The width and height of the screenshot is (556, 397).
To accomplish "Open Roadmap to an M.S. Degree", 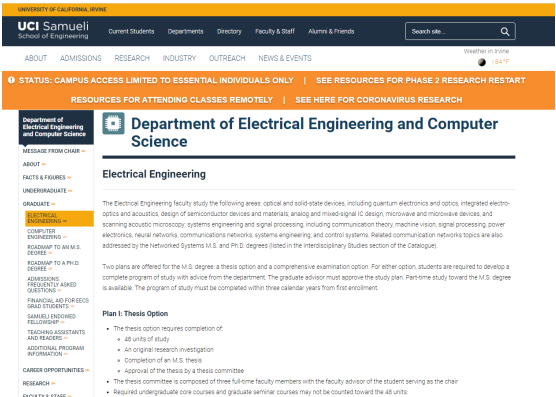I will (54, 250).
